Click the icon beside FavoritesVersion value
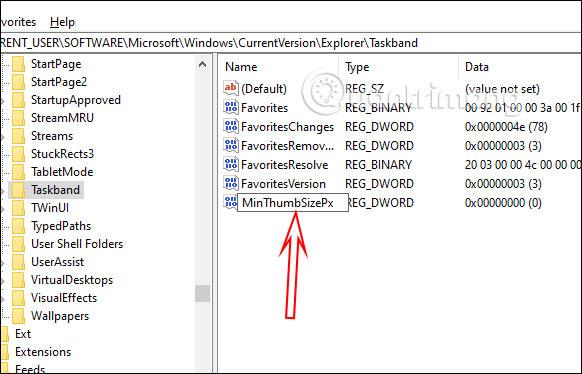582x374 pixels. (x=230, y=183)
